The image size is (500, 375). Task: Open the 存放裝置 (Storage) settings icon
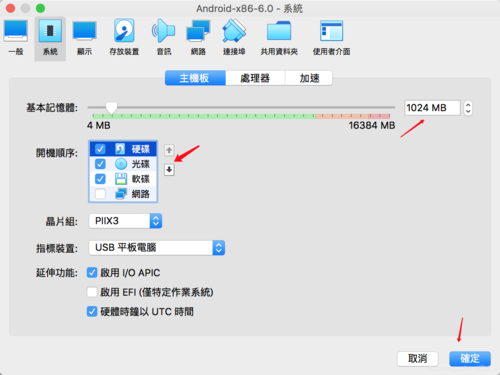(124, 37)
